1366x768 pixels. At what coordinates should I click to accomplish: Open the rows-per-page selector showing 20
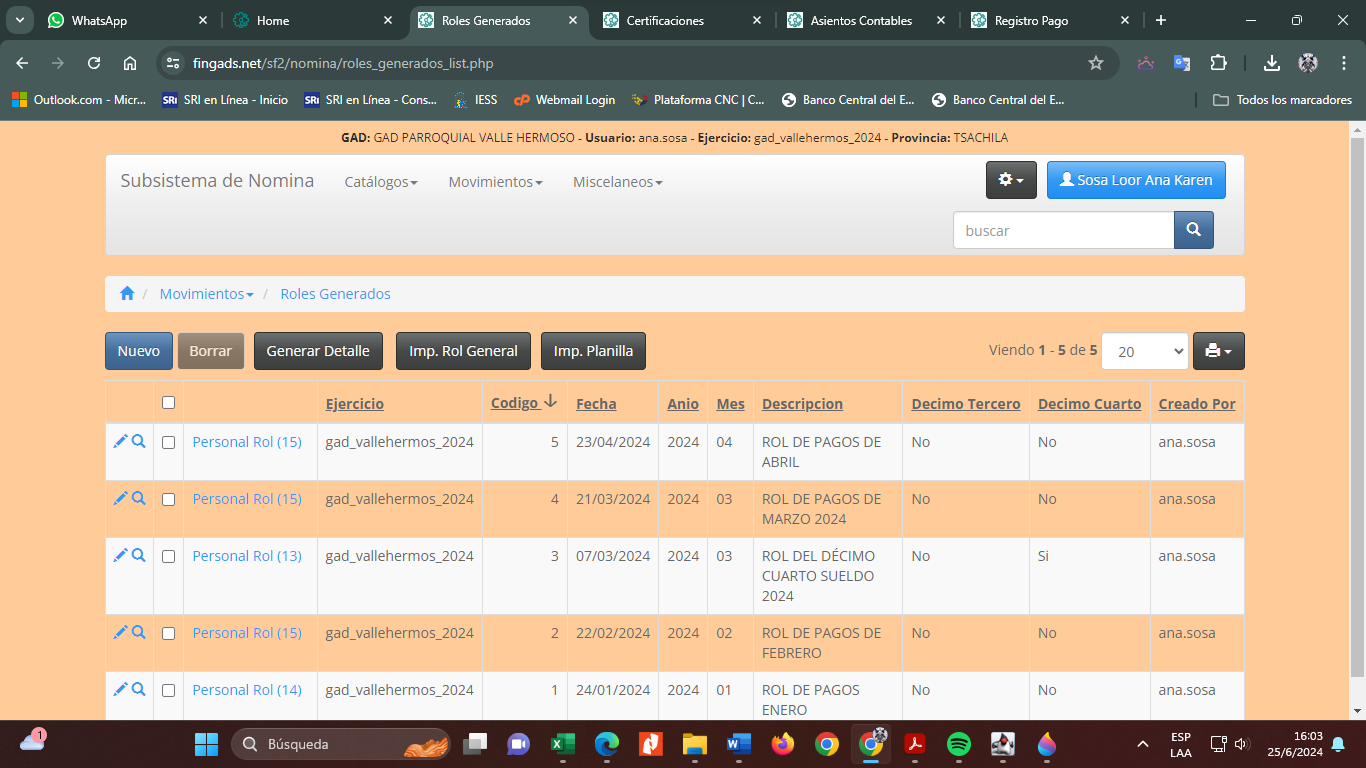1144,351
